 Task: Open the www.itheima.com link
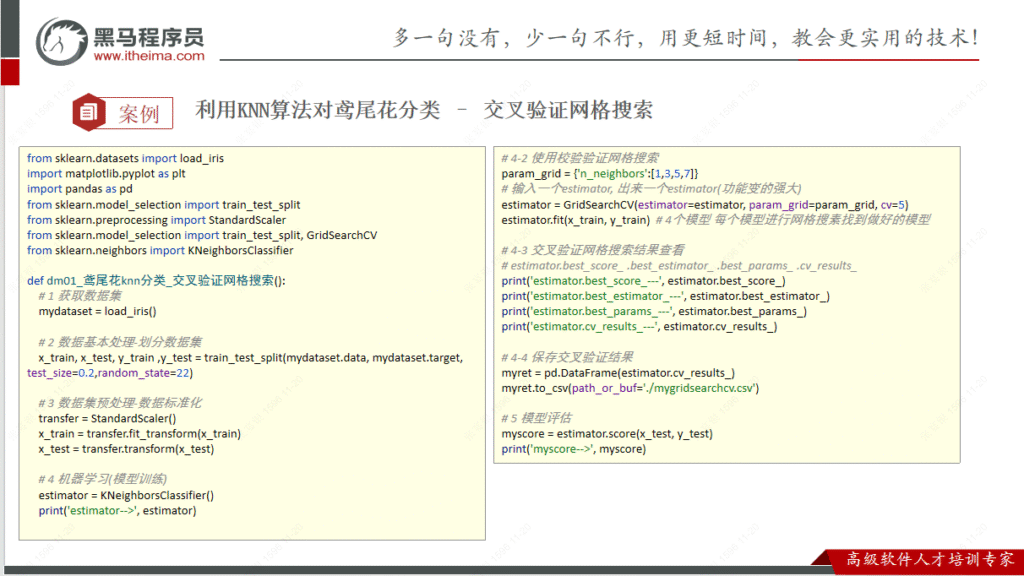149,56
